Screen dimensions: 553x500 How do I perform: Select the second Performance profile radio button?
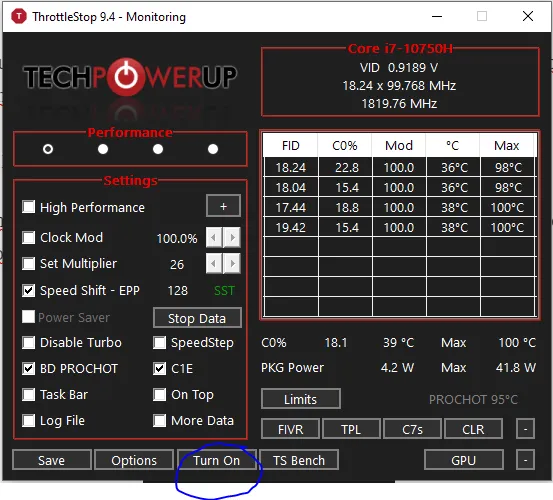pyautogui.click(x=103, y=149)
